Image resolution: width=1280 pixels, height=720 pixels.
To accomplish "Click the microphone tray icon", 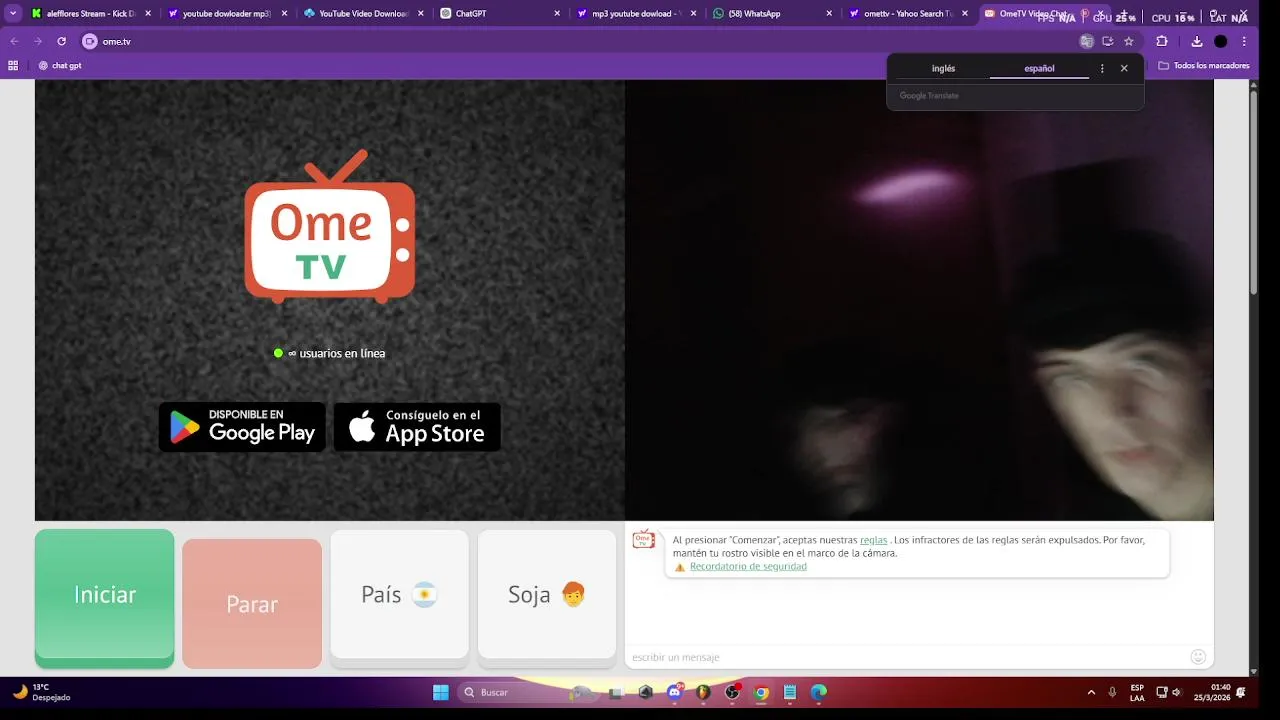I will pos(1113,692).
